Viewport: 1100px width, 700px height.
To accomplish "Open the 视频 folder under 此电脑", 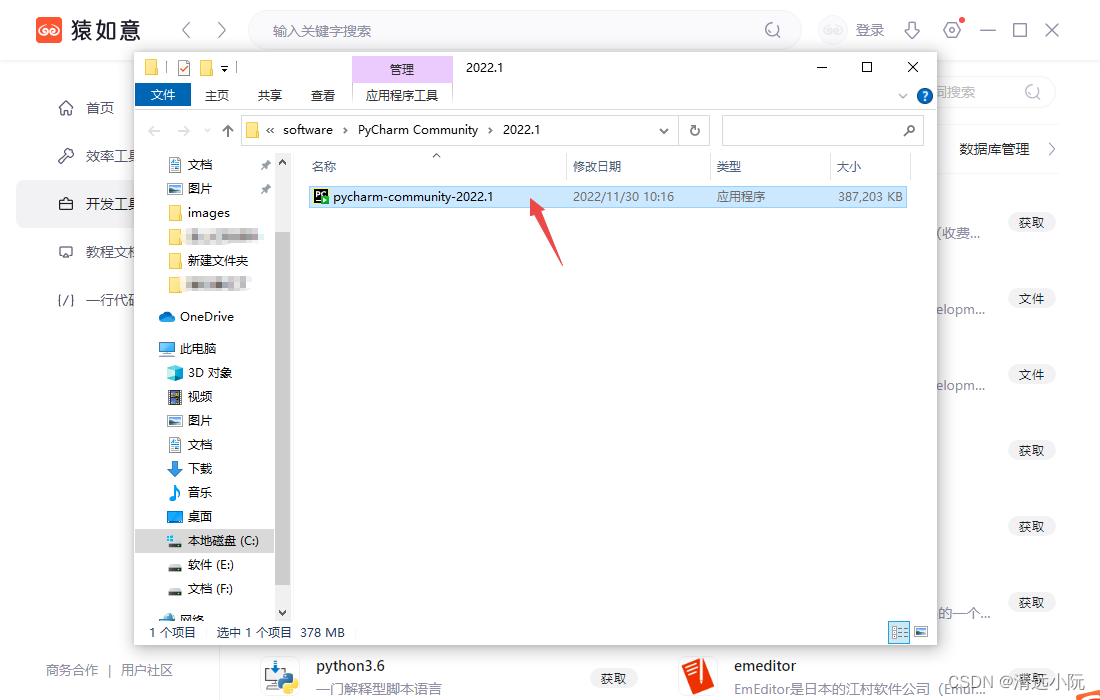I will [x=200, y=396].
